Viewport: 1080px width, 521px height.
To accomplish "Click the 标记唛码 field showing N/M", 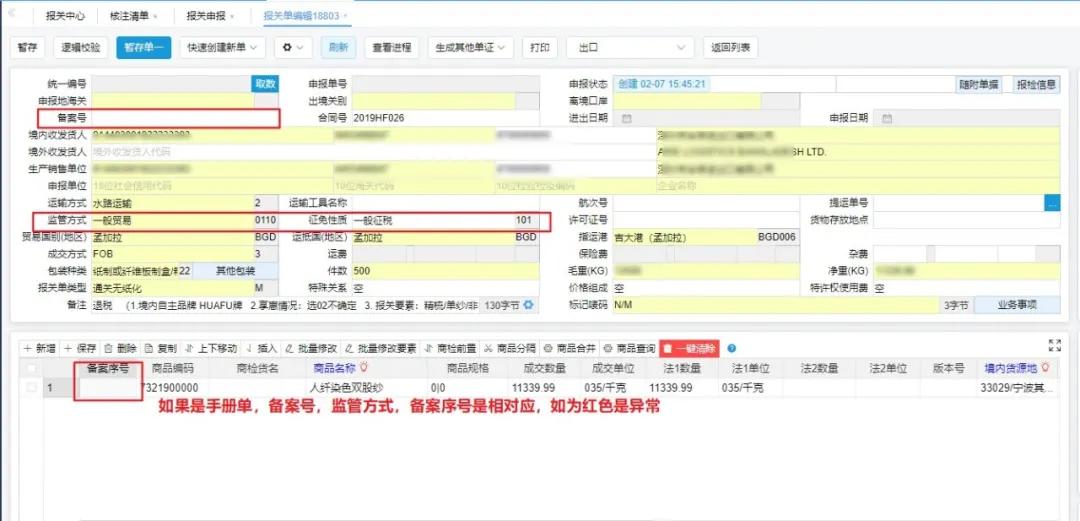I will pyautogui.click(x=778, y=305).
